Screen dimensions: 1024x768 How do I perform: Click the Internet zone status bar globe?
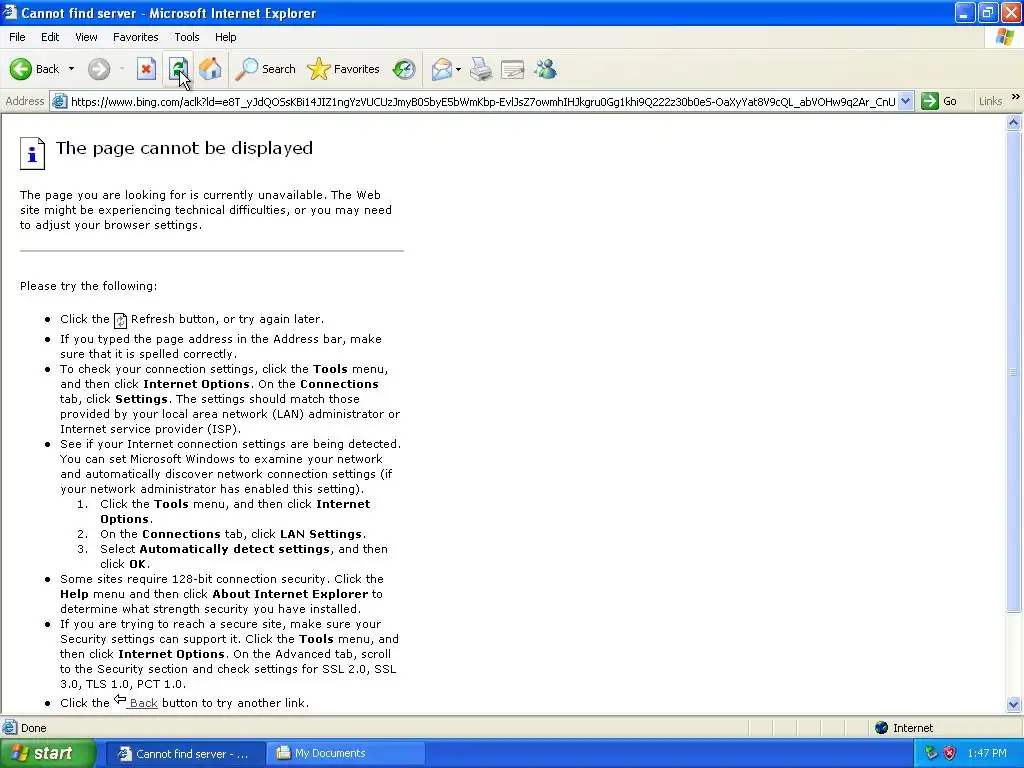point(881,728)
